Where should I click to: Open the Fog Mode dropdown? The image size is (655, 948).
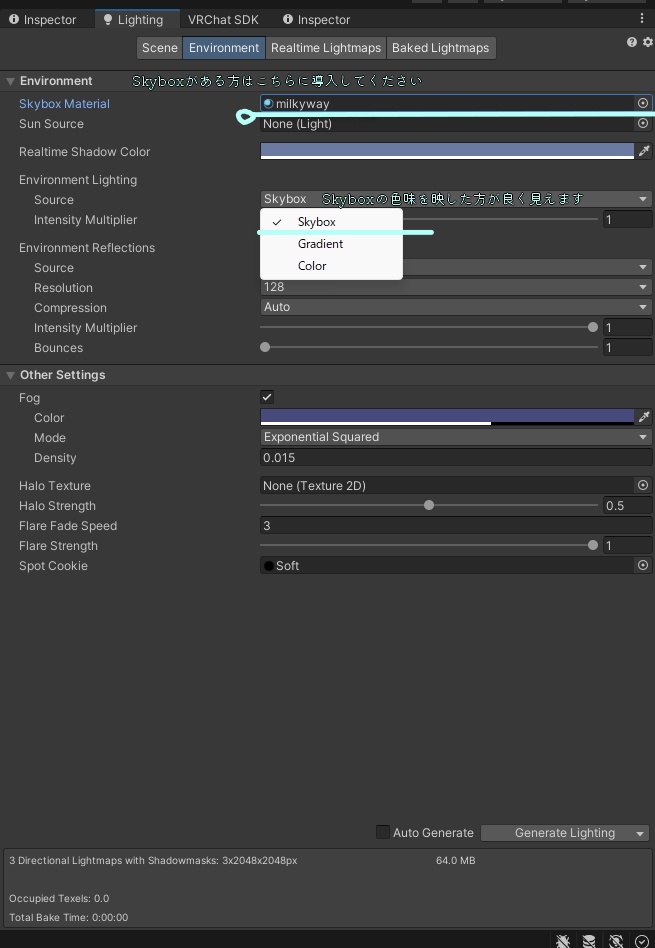click(x=455, y=437)
